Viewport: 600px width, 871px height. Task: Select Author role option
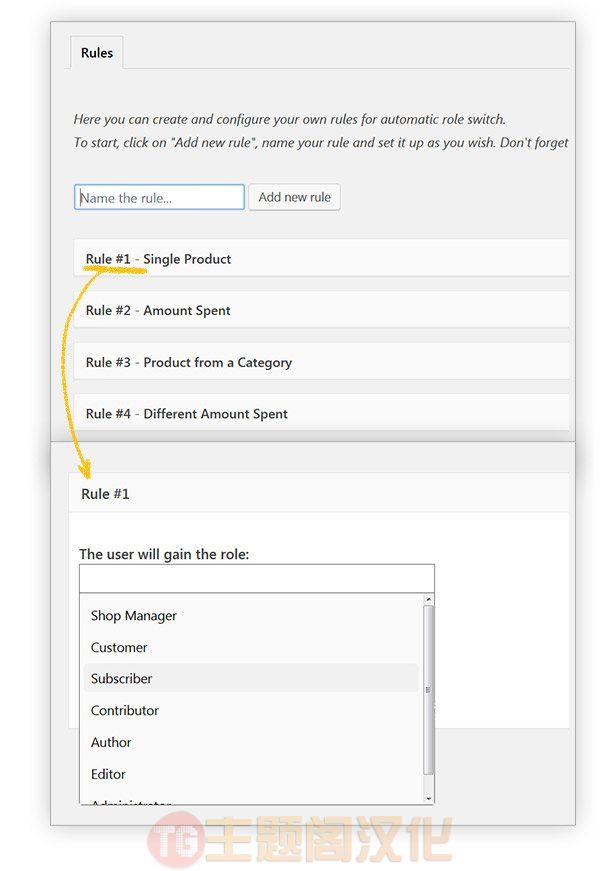click(x=251, y=742)
